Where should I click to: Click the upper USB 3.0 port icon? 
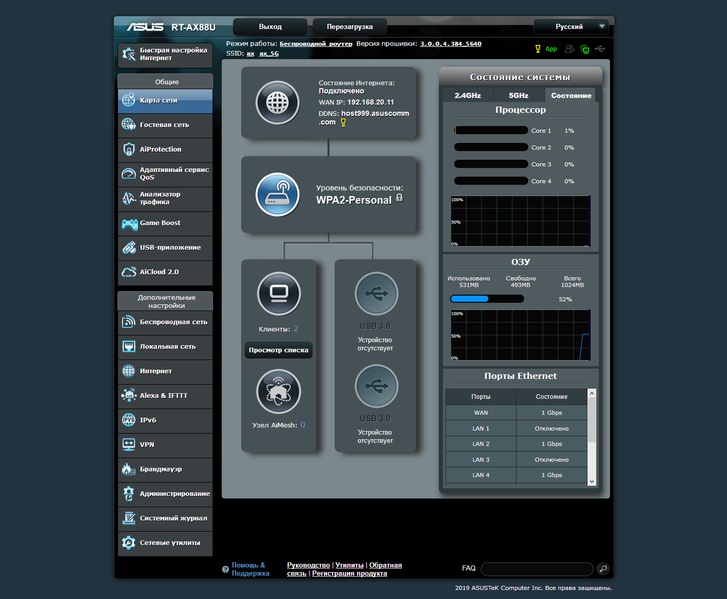pos(376,293)
